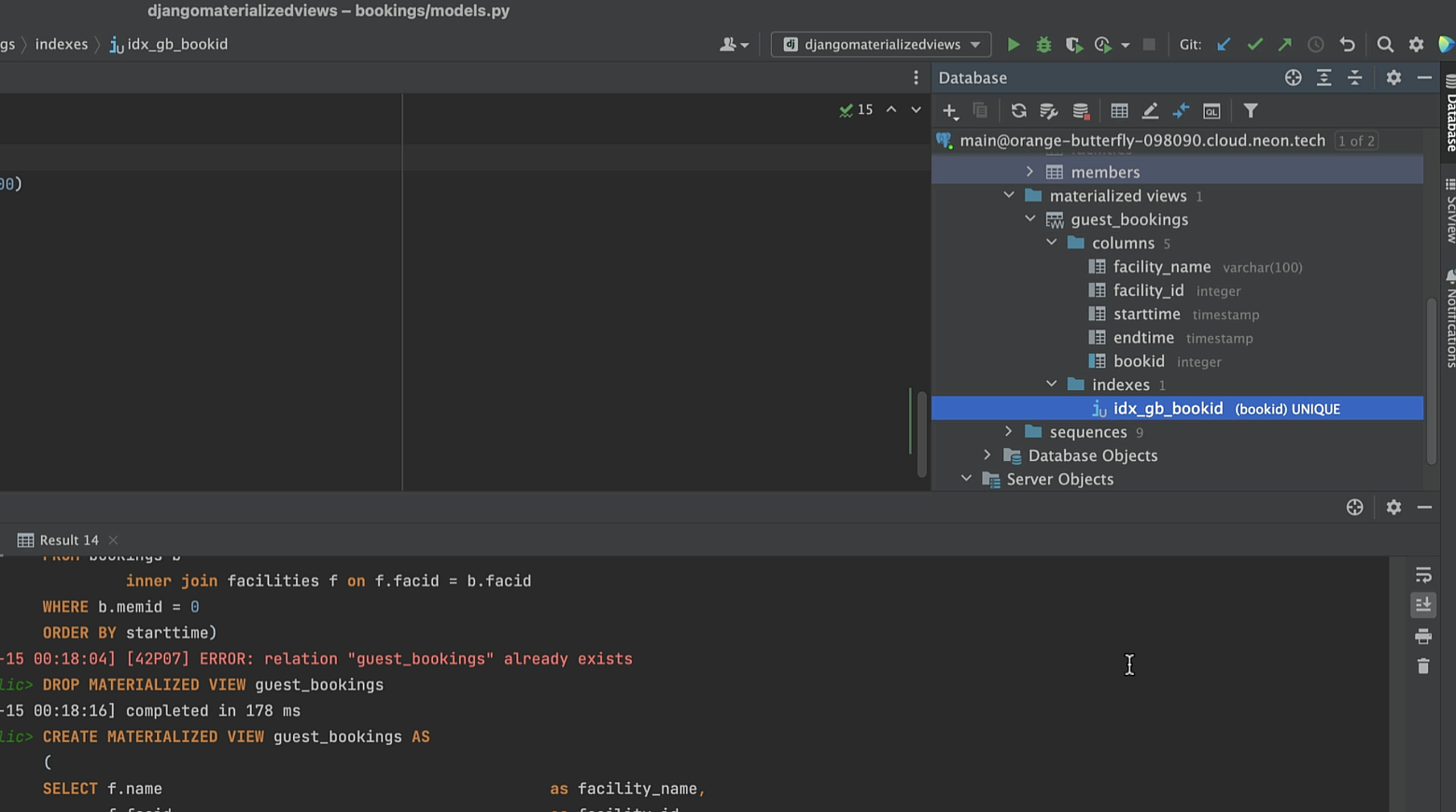Select the main@orange-butterfly data source
This screenshot has height=812, width=1456.
click(x=1142, y=141)
